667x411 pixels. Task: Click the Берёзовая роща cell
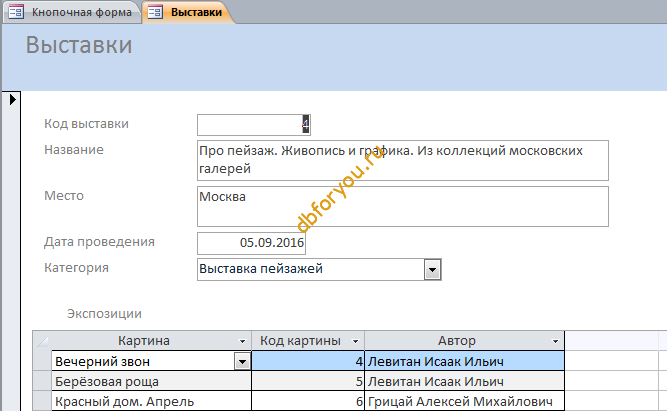click(x=151, y=381)
